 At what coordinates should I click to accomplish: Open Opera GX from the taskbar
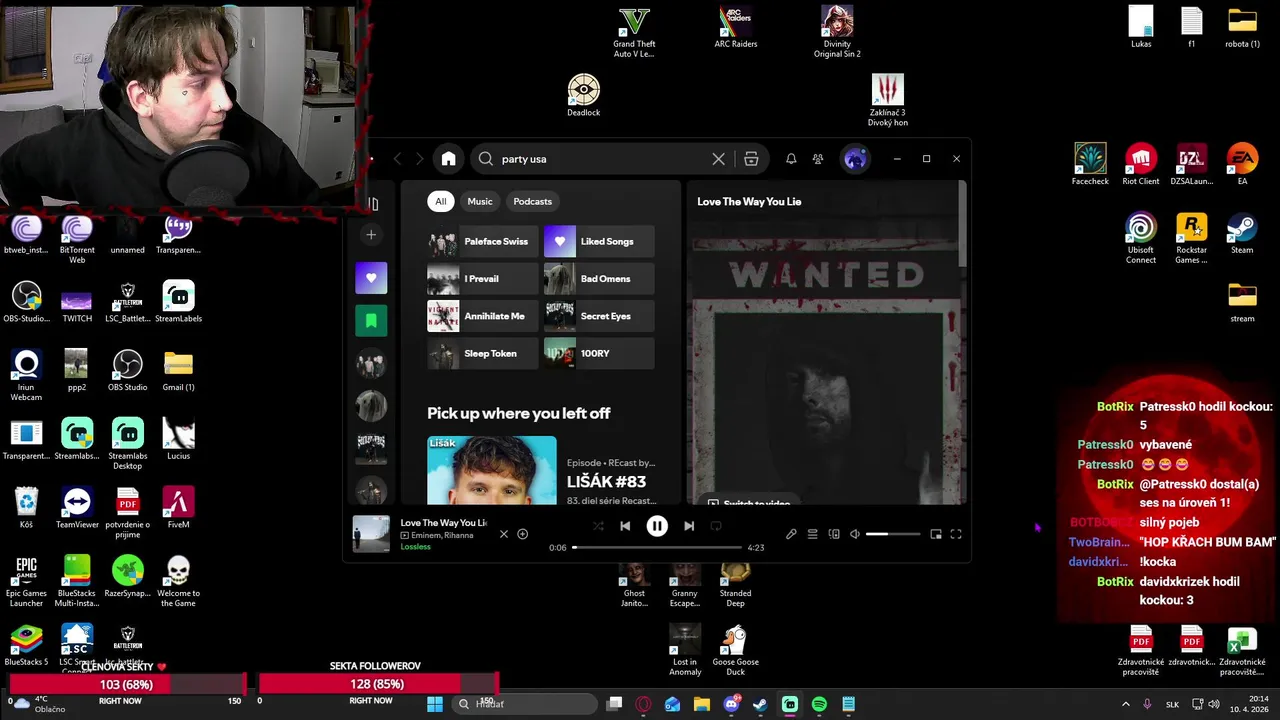(x=644, y=704)
